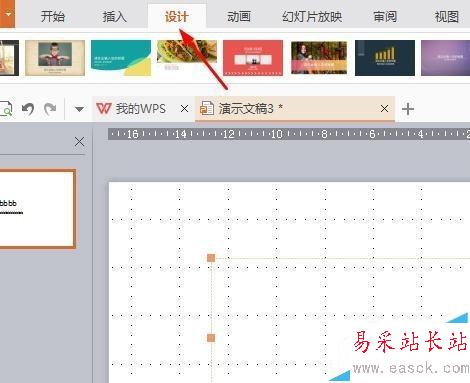Screen dimensions: 470x383
Task: Undo the last action
Action: point(28,109)
